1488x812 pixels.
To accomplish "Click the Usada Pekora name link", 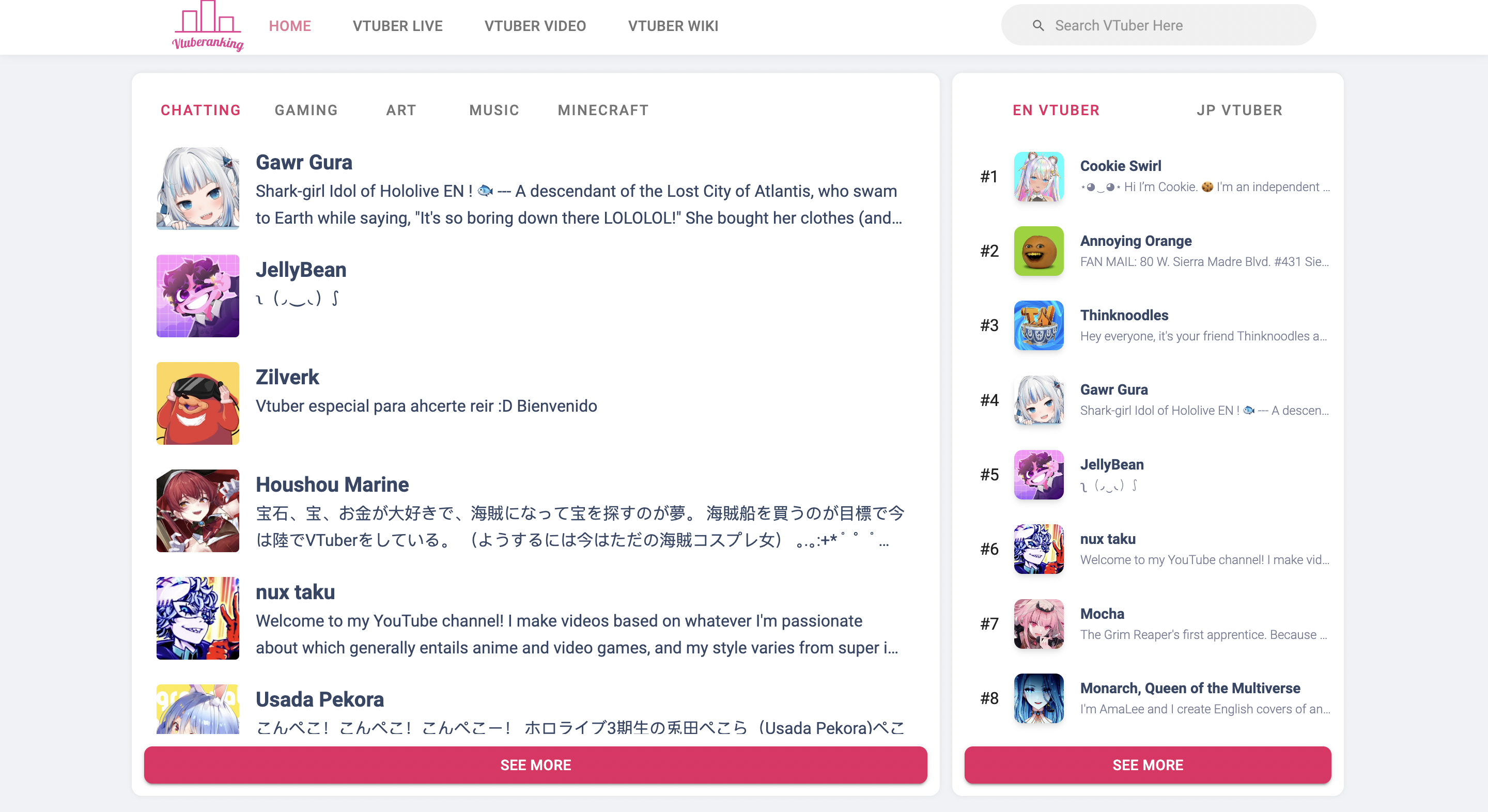I will click(319, 699).
